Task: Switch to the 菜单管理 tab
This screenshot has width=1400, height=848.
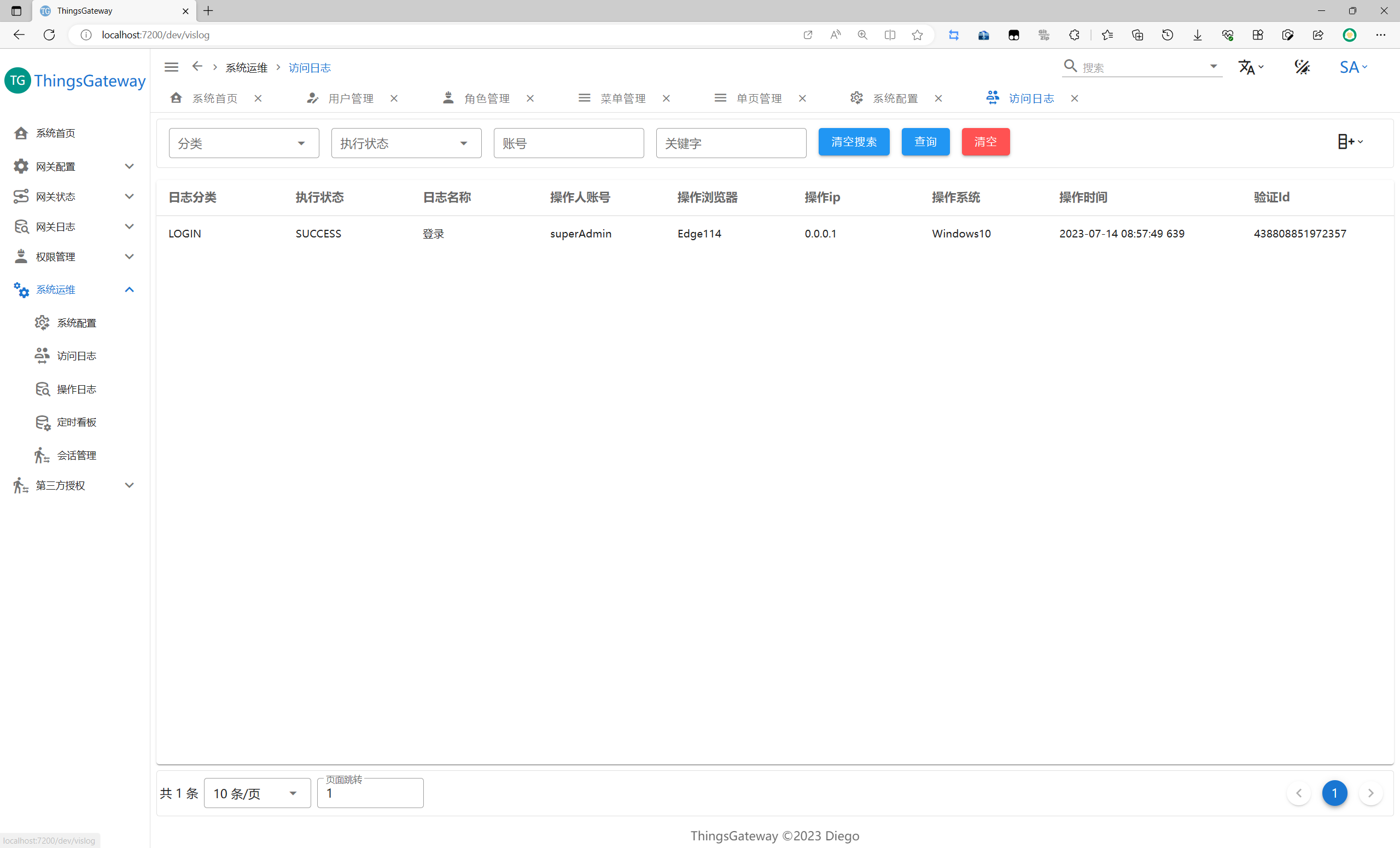Action: [x=622, y=98]
